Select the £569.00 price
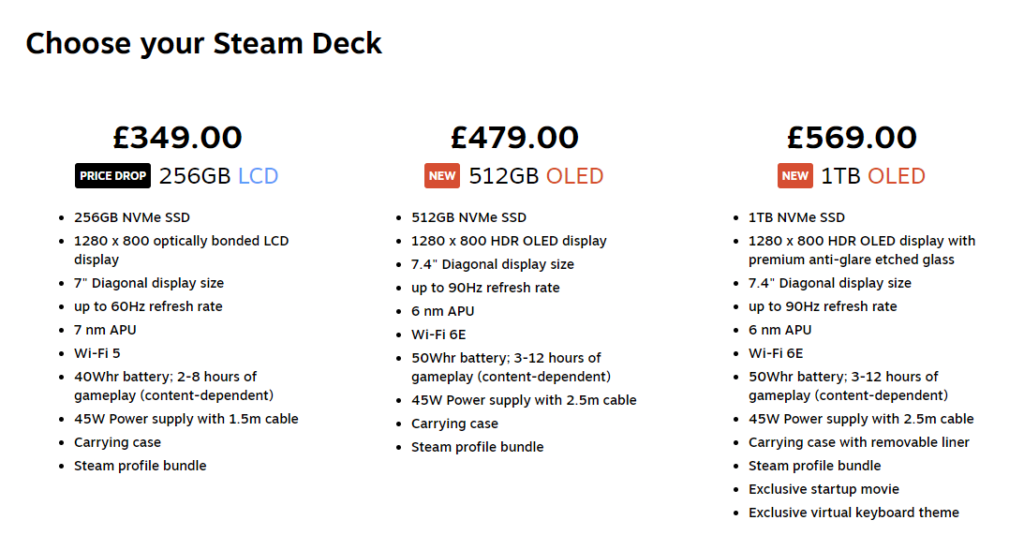1024x550 pixels. pyautogui.click(x=851, y=137)
